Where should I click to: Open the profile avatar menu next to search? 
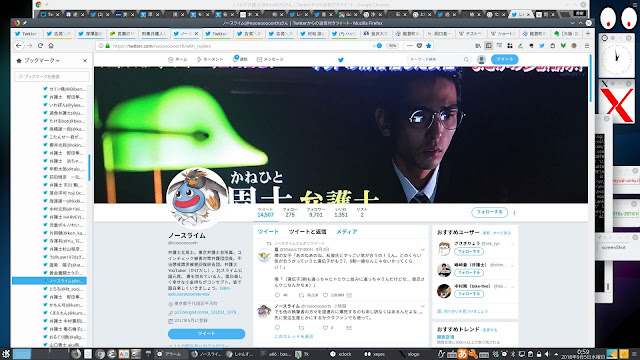click(481, 60)
